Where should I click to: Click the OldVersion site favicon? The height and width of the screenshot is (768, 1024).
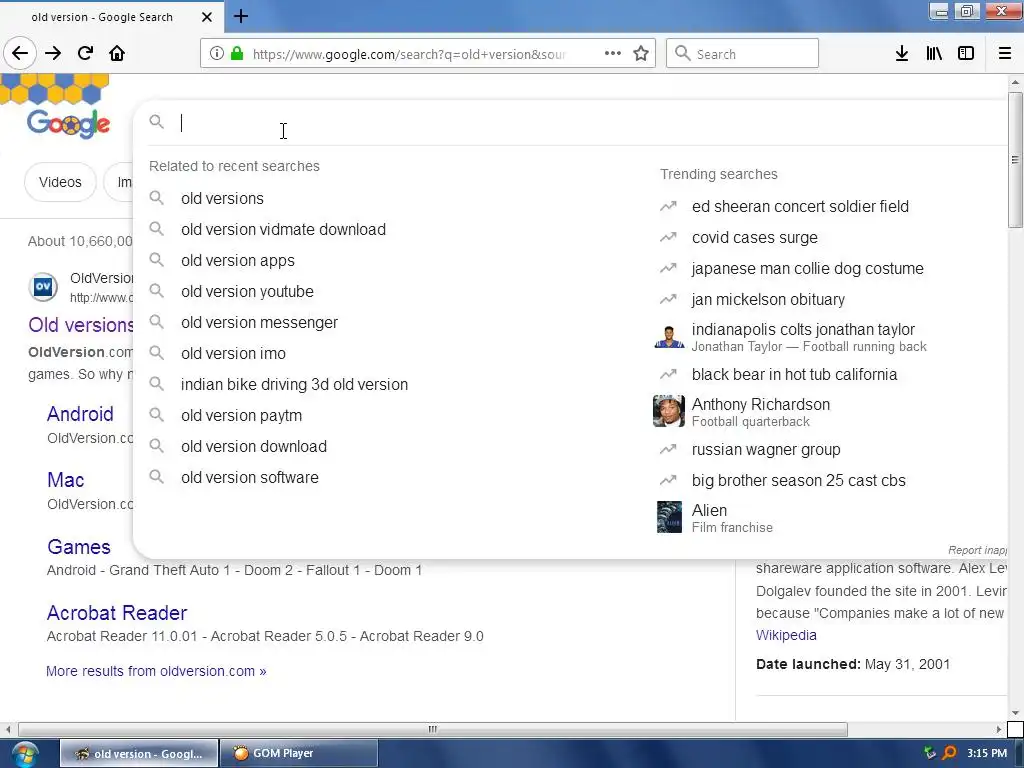43,287
